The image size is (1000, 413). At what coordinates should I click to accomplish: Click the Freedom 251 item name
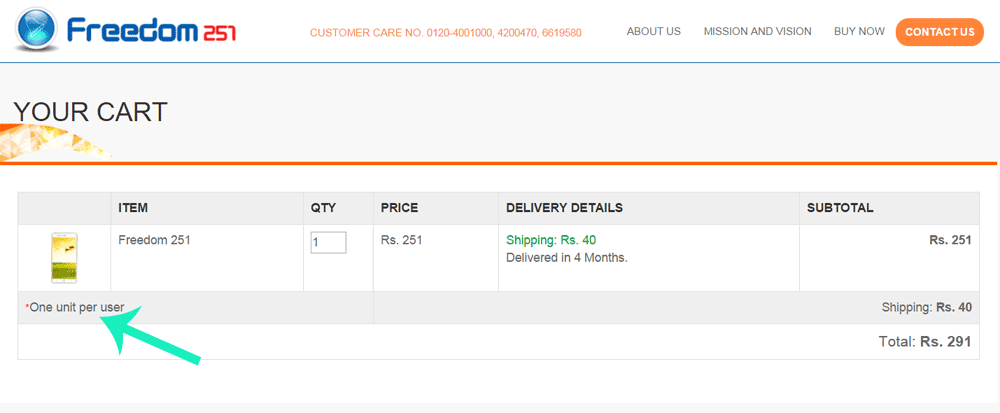(154, 240)
